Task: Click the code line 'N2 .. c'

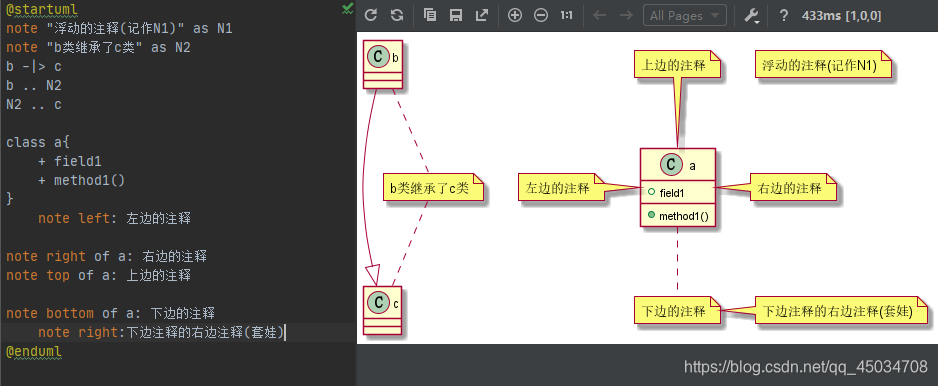Action: tap(34, 105)
